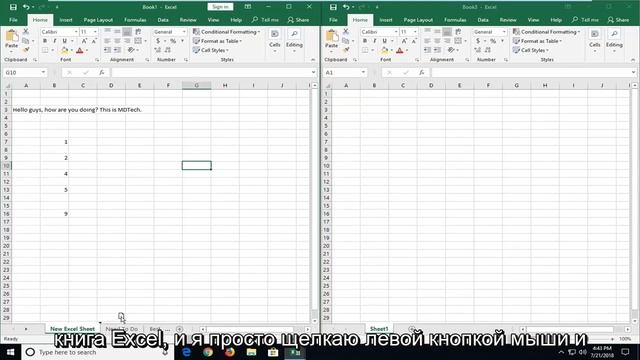Viewport: 640px width, 360px height.
Task: Increase font size in Book1 ribbon
Action: pyautogui.click(x=84, y=41)
